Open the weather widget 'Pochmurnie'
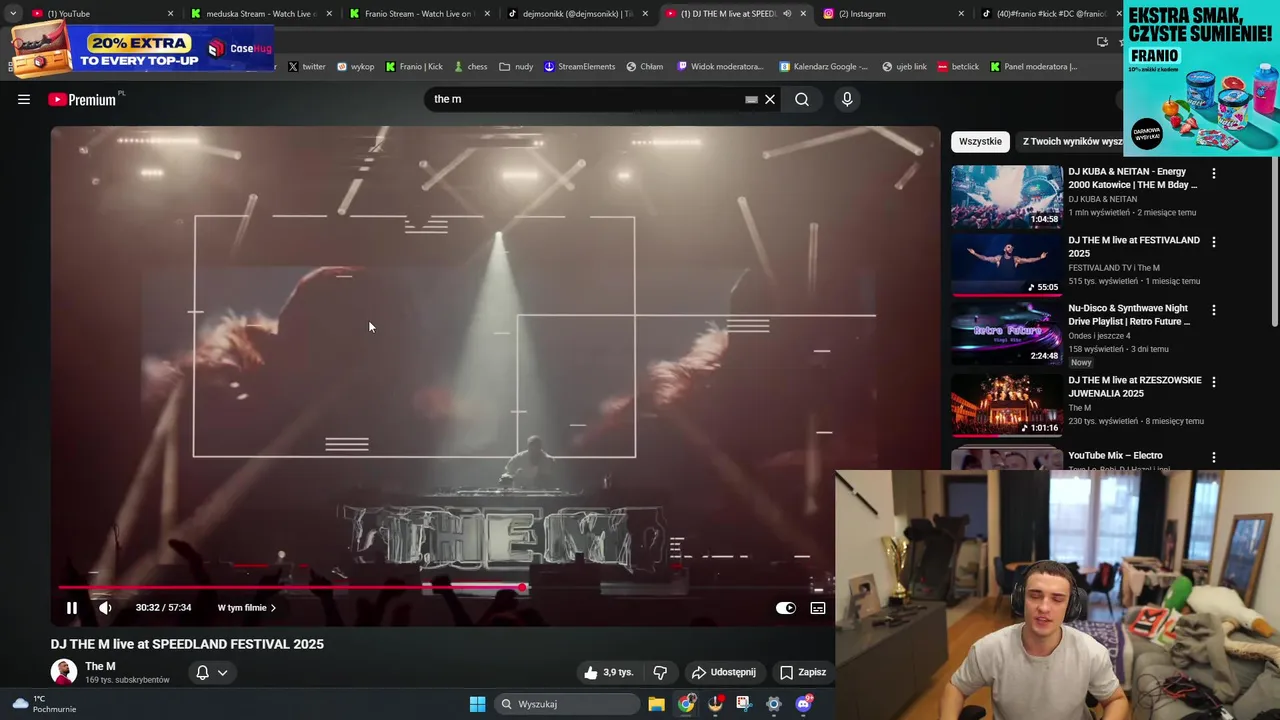The height and width of the screenshot is (720, 1280). 42,704
